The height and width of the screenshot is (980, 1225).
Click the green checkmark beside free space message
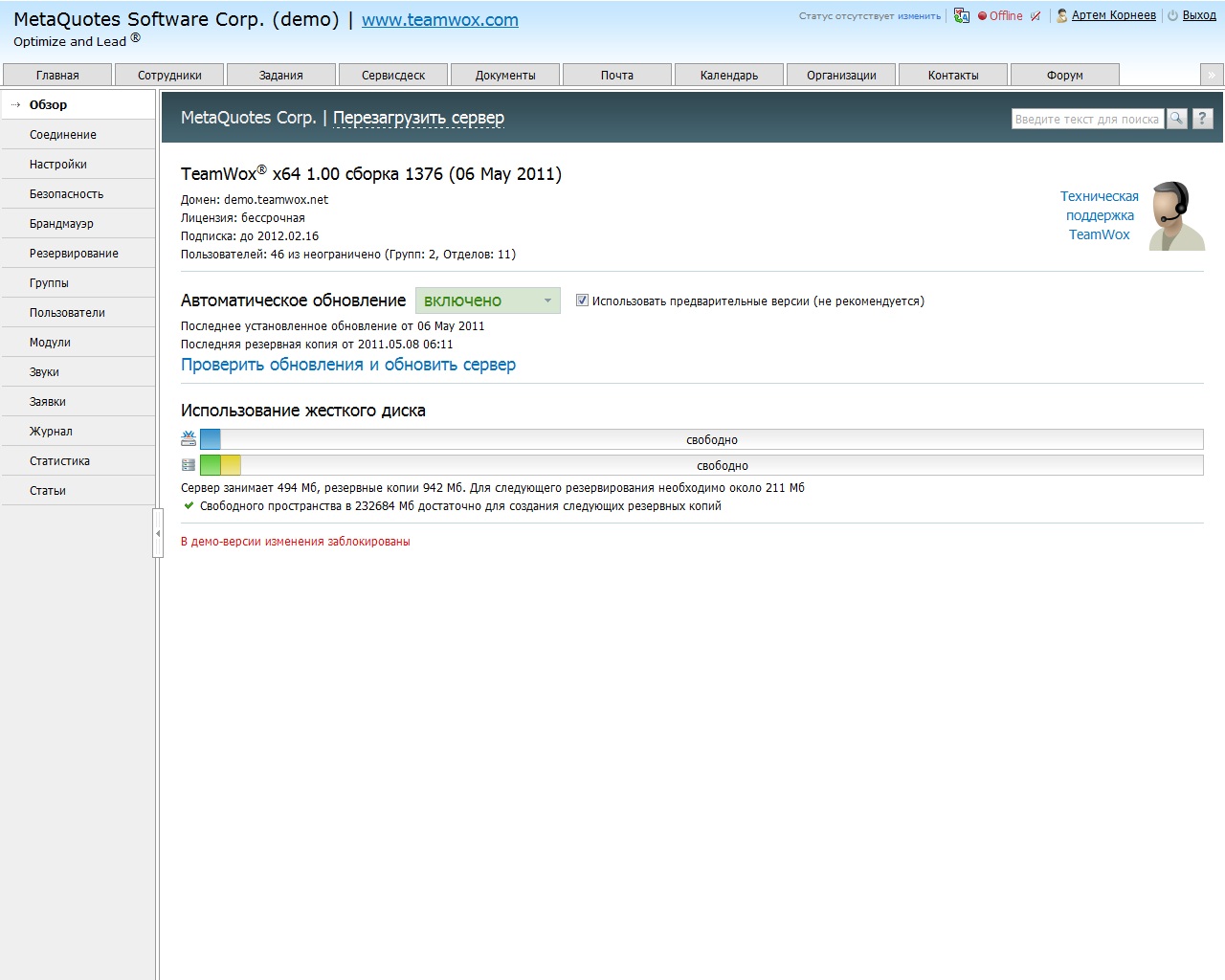189,506
